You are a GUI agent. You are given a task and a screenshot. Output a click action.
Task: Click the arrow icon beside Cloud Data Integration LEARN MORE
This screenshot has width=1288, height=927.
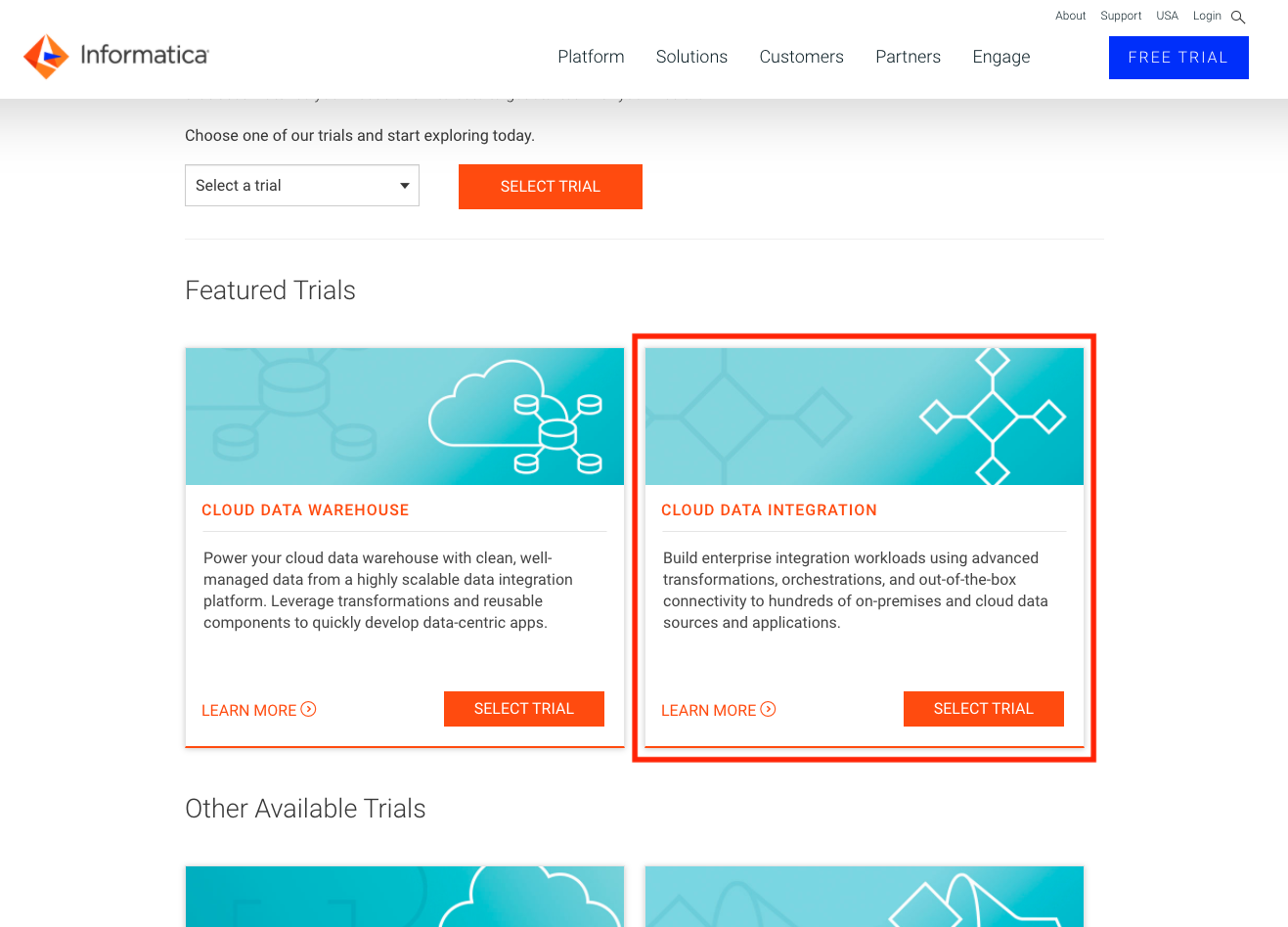(769, 710)
